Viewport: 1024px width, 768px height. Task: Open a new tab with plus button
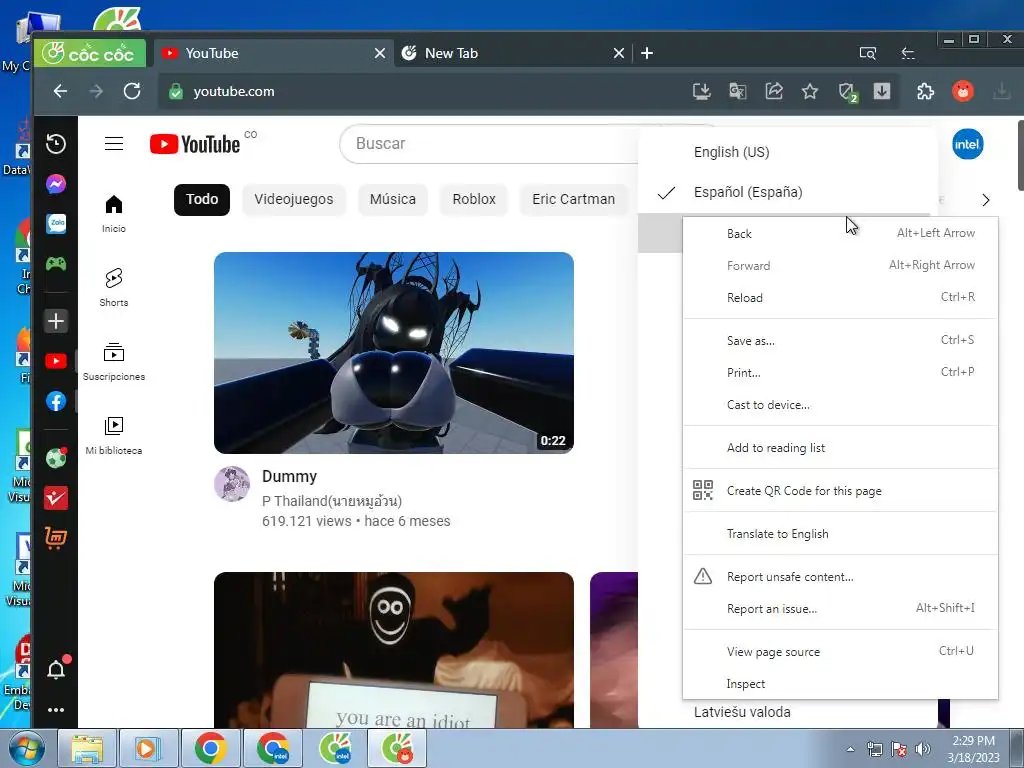click(x=647, y=53)
